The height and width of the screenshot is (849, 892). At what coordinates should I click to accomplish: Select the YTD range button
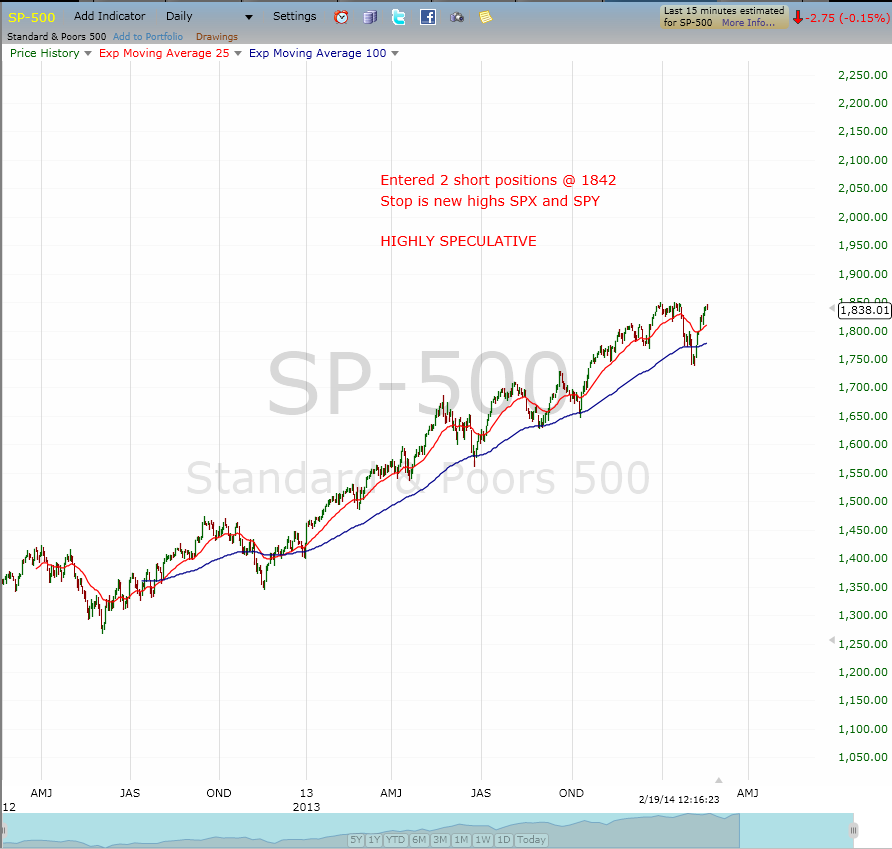pos(395,839)
